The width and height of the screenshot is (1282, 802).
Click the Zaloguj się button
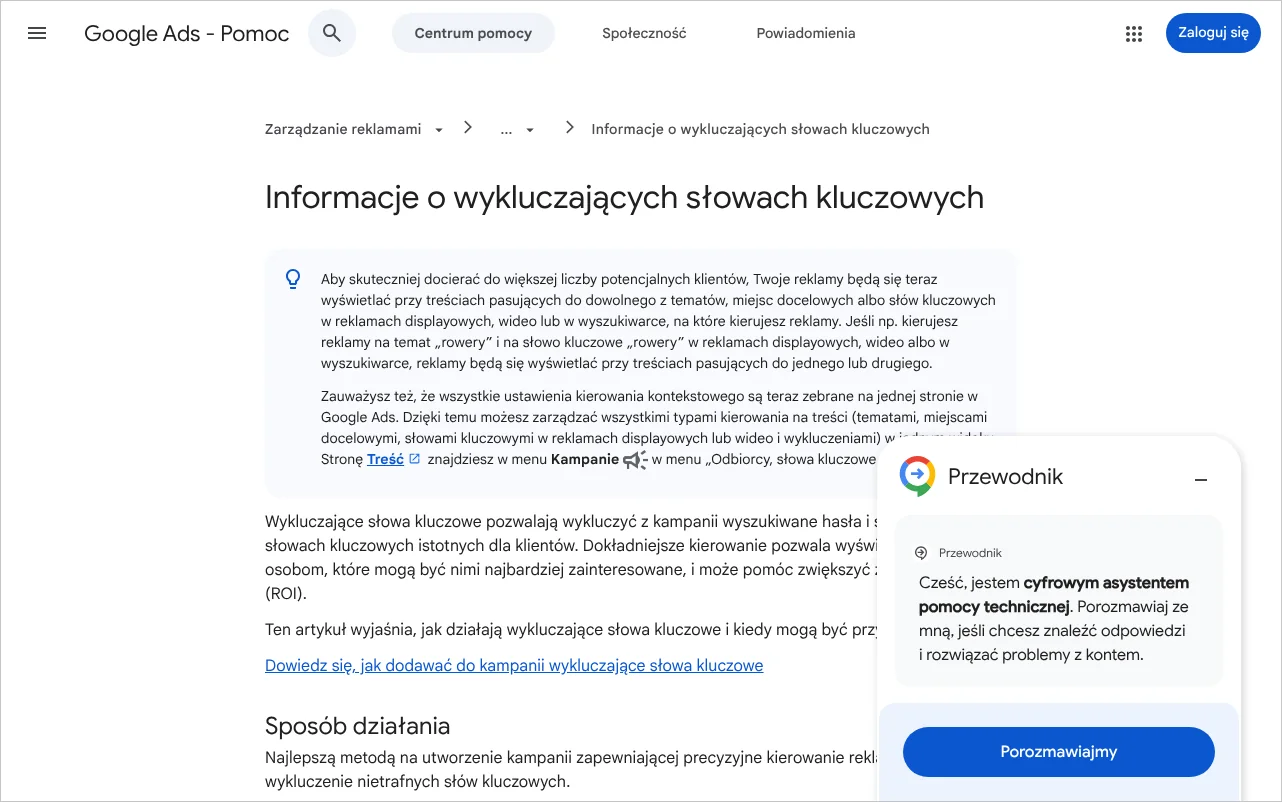point(1213,32)
